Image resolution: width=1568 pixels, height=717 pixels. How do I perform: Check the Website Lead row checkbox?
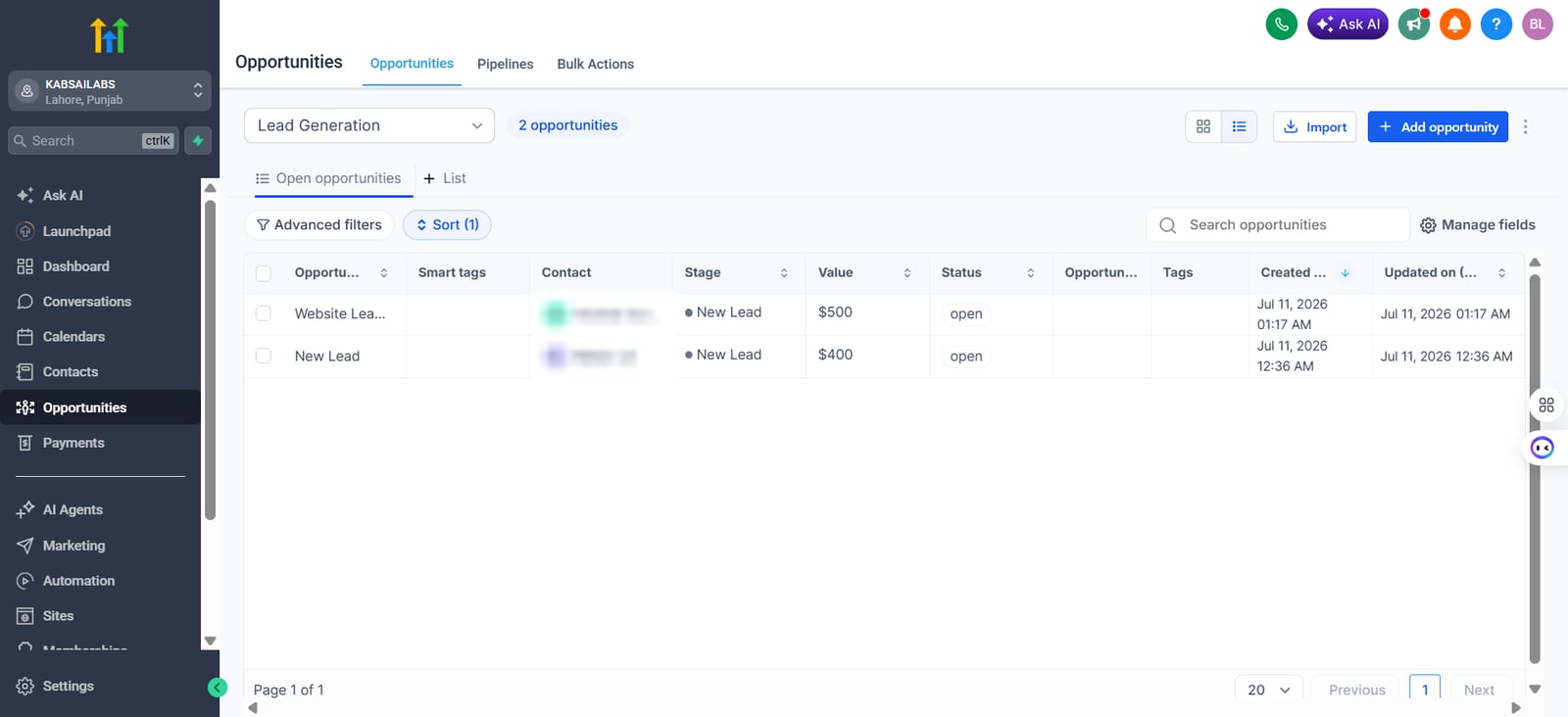[264, 313]
